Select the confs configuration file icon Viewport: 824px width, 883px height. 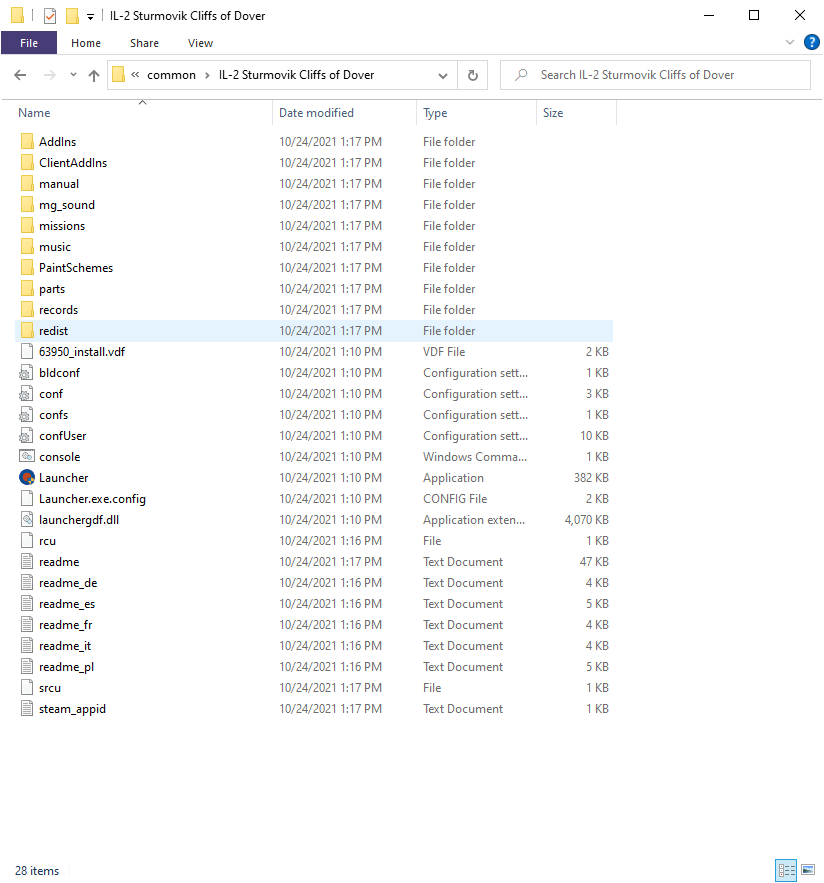pos(26,414)
